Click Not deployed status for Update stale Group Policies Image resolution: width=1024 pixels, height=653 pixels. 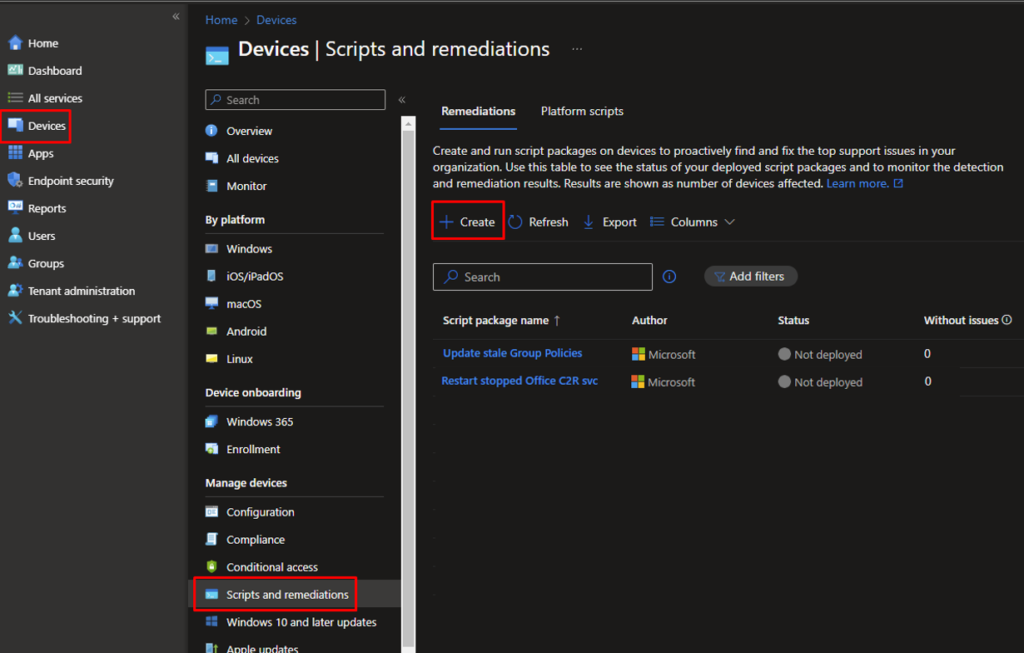coord(820,355)
